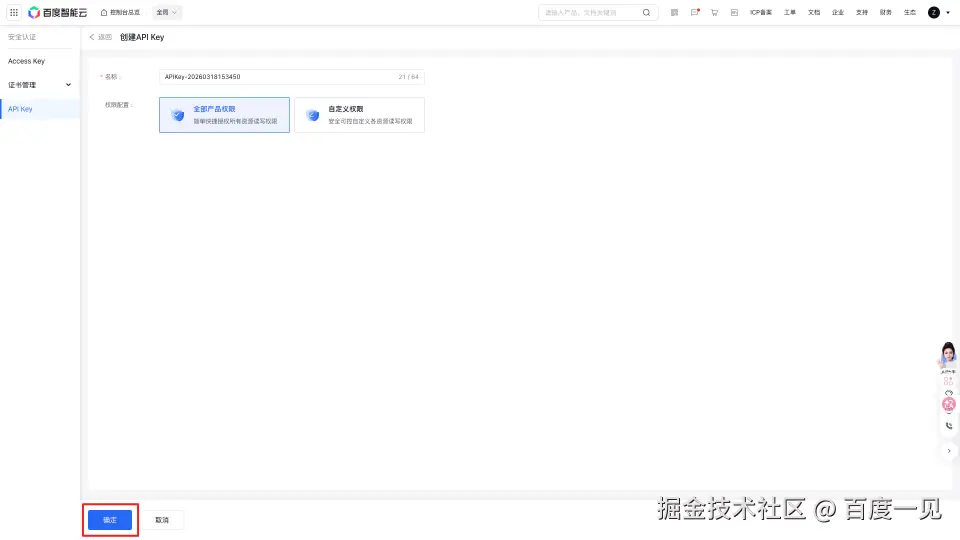Click the Baidu AI Cloud (百度智能云) logo
The height and width of the screenshot is (540, 960).
(58, 12)
